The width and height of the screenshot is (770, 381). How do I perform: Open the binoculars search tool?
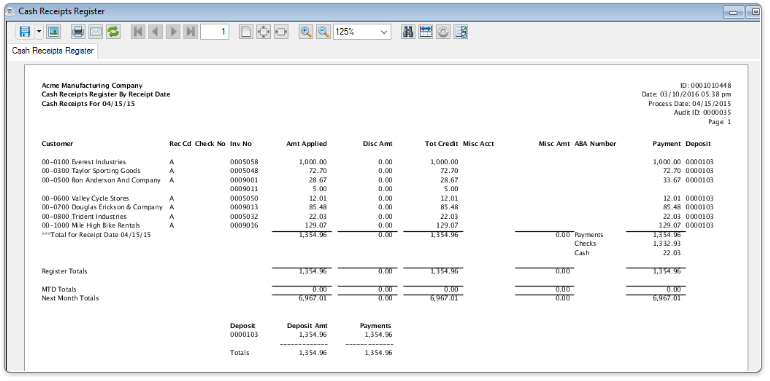click(x=408, y=32)
